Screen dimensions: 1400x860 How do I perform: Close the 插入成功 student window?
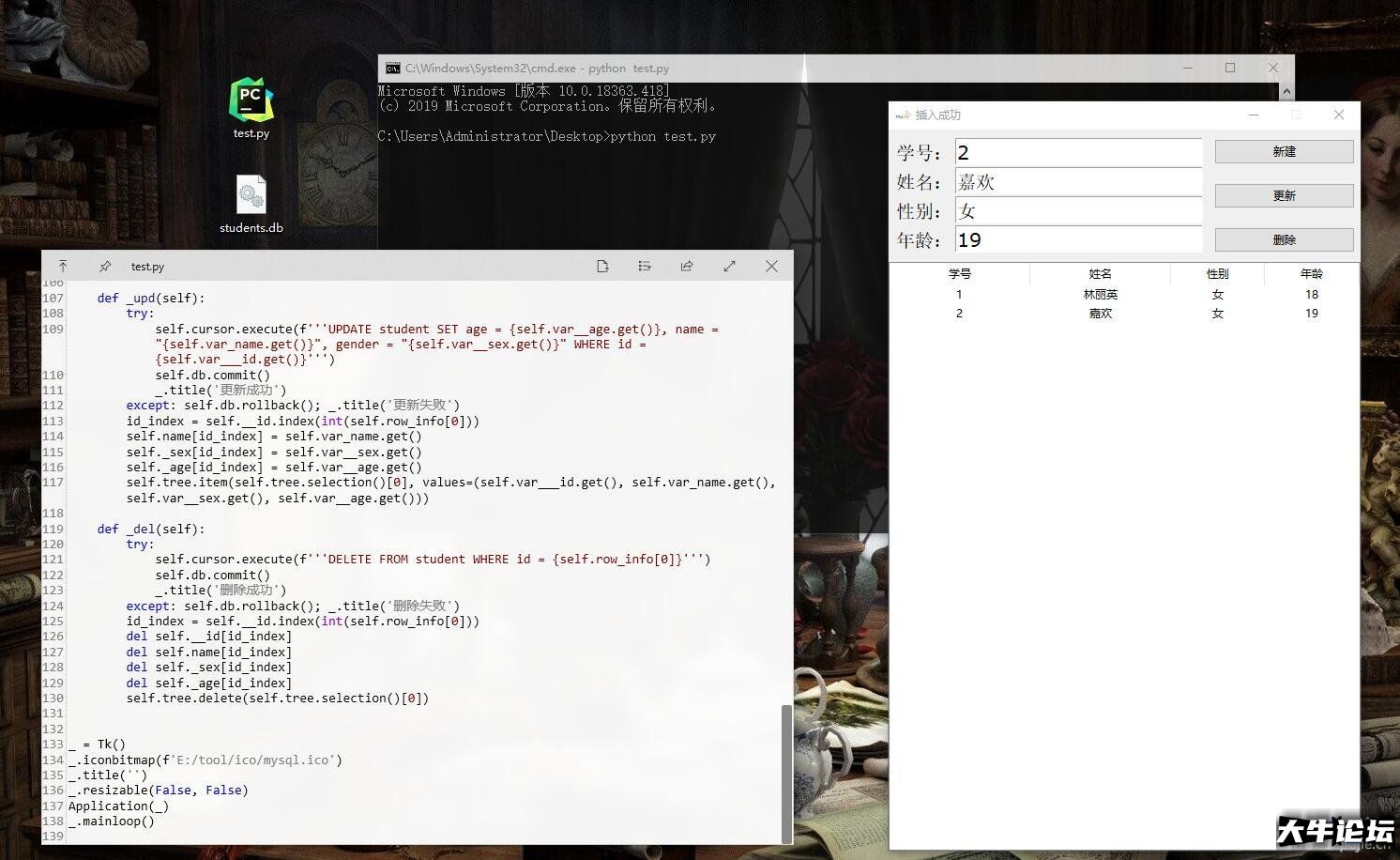[x=1339, y=115]
